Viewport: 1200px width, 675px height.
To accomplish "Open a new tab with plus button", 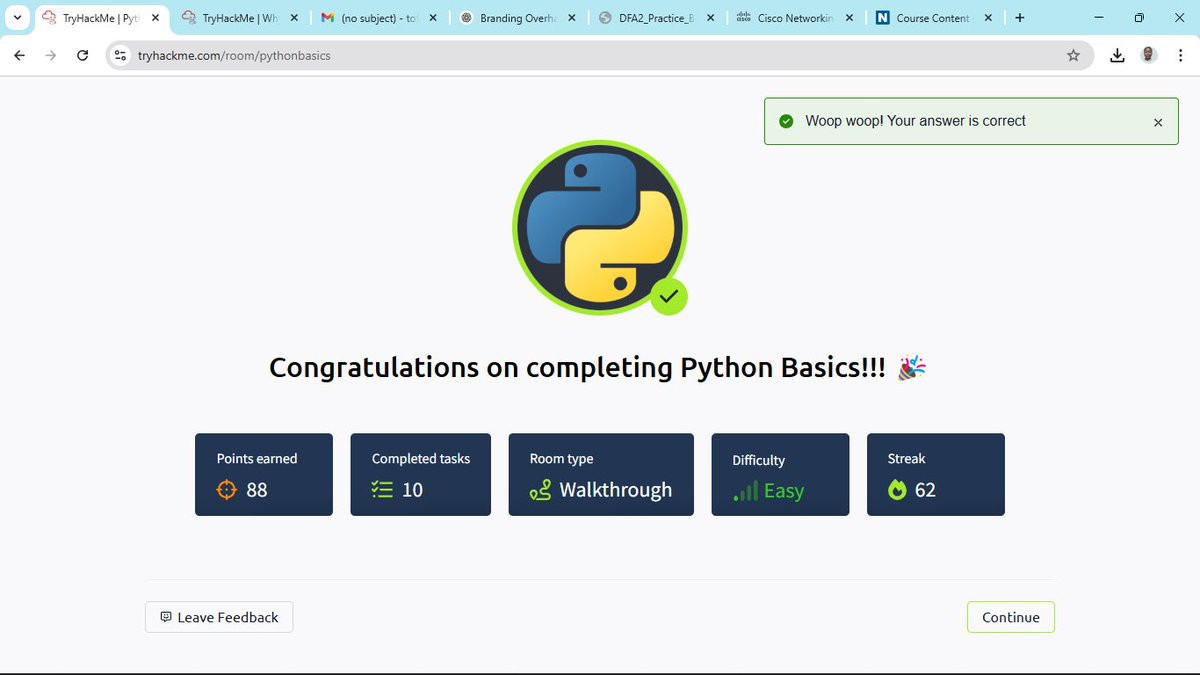I will tap(1020, 18).
